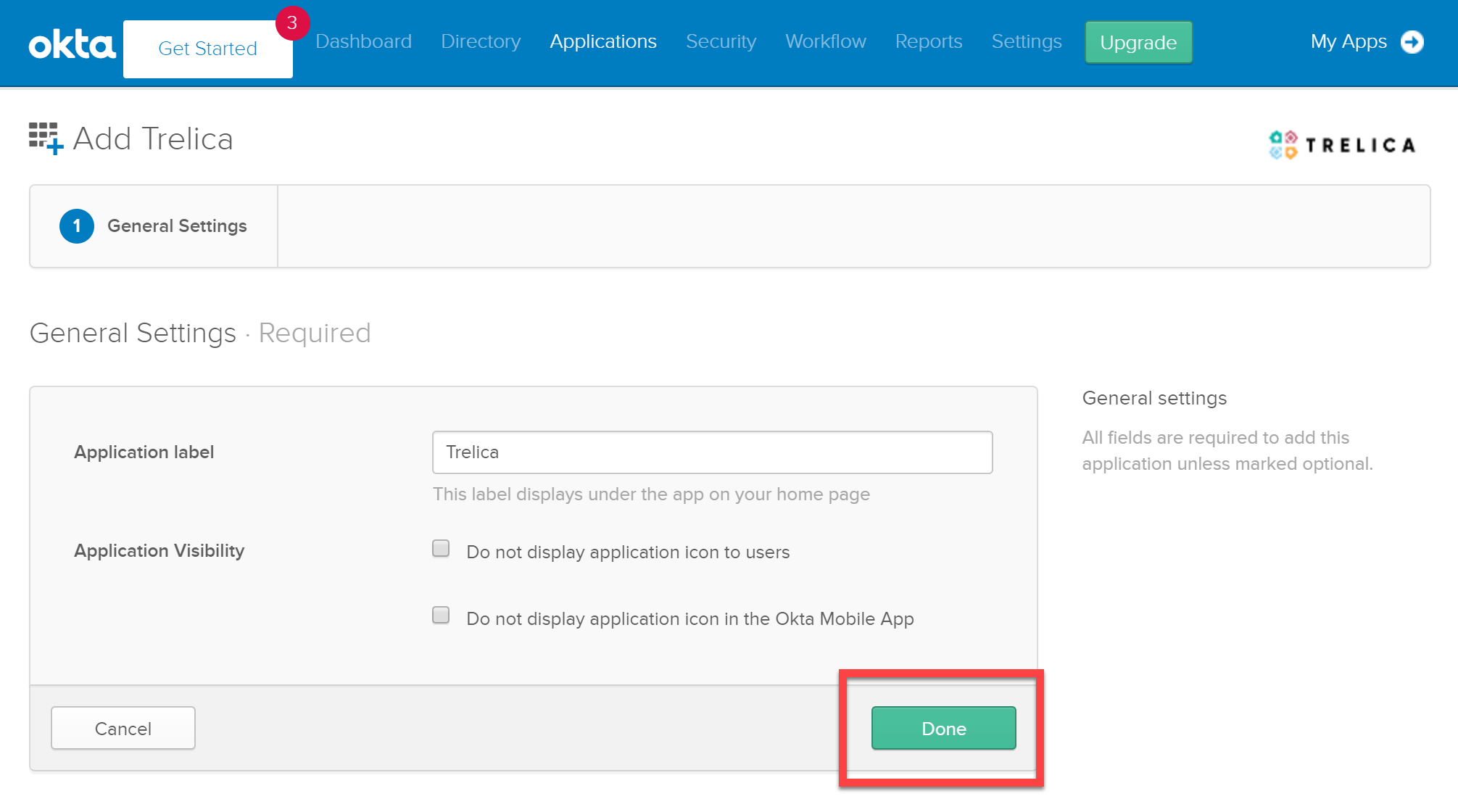Viewport: 1458px width, 812px height.
Task: Click the Application label text field
Action: [x=712, y=452]
